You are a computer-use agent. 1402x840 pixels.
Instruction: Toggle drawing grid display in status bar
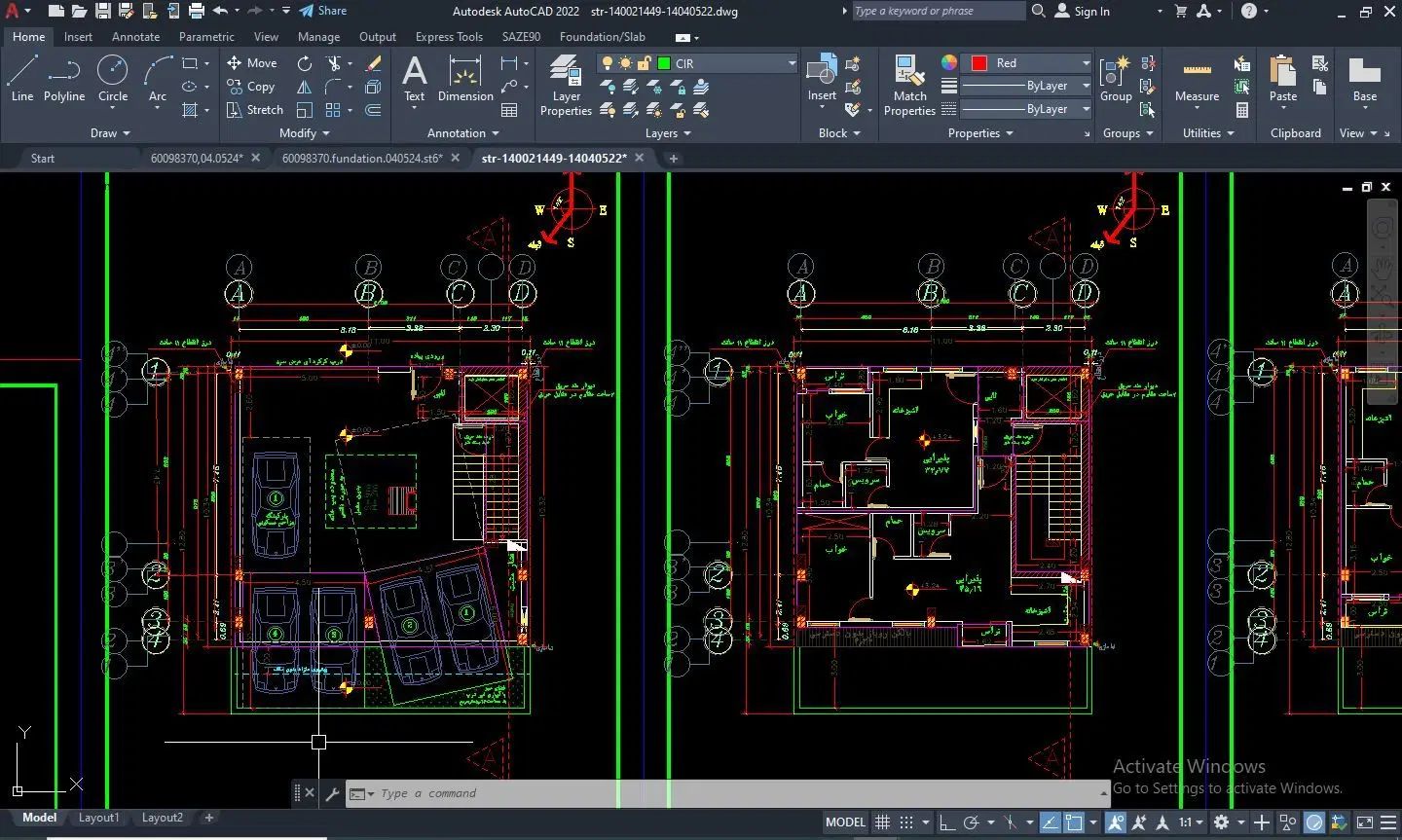[x=882, y=822]
